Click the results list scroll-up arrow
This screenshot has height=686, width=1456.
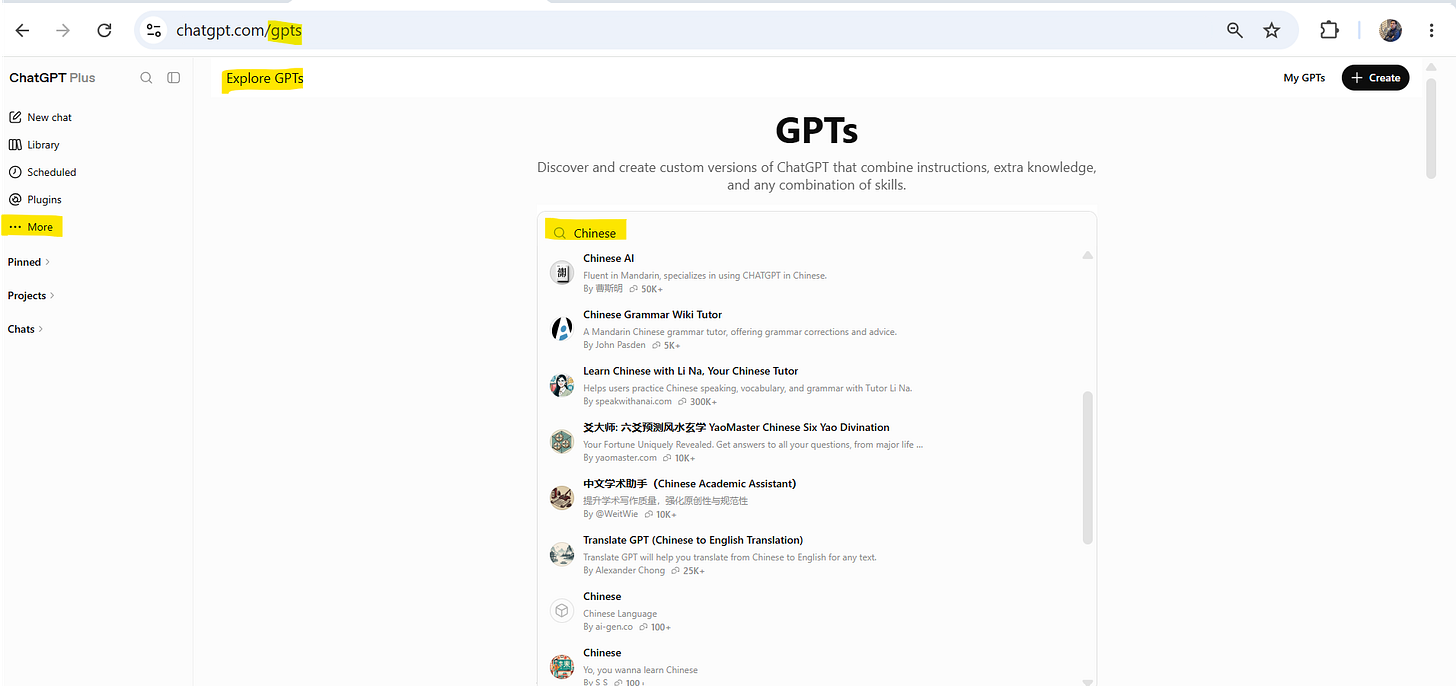(x=1088, y=256)
